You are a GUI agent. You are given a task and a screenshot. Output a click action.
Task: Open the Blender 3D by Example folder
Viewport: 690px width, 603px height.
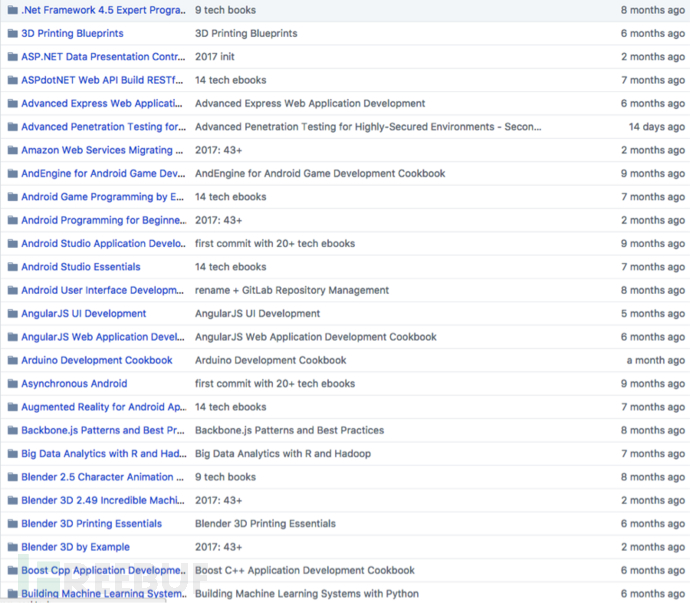click(76, 547)
